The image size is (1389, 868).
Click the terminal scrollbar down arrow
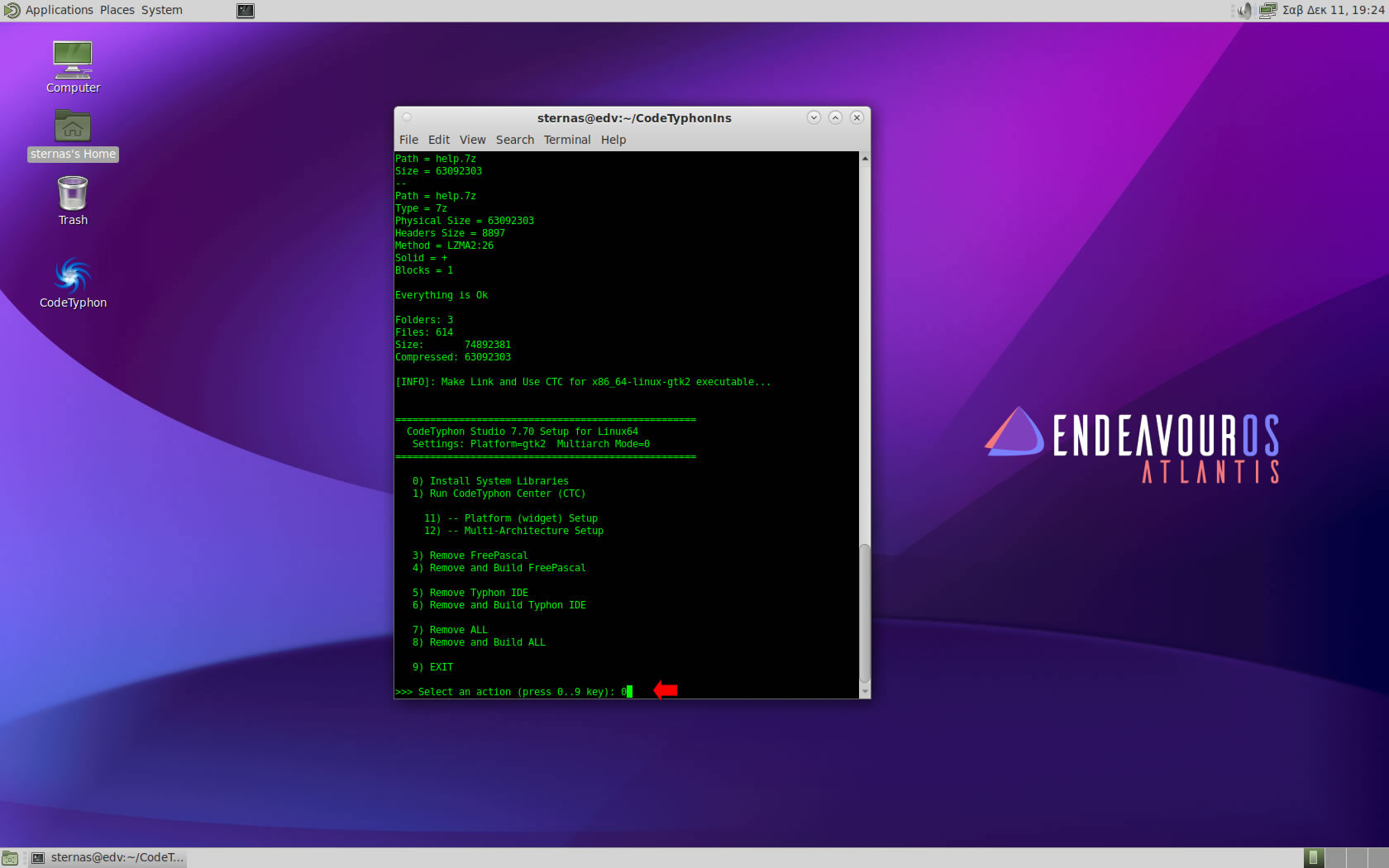[x=865, y=692]
